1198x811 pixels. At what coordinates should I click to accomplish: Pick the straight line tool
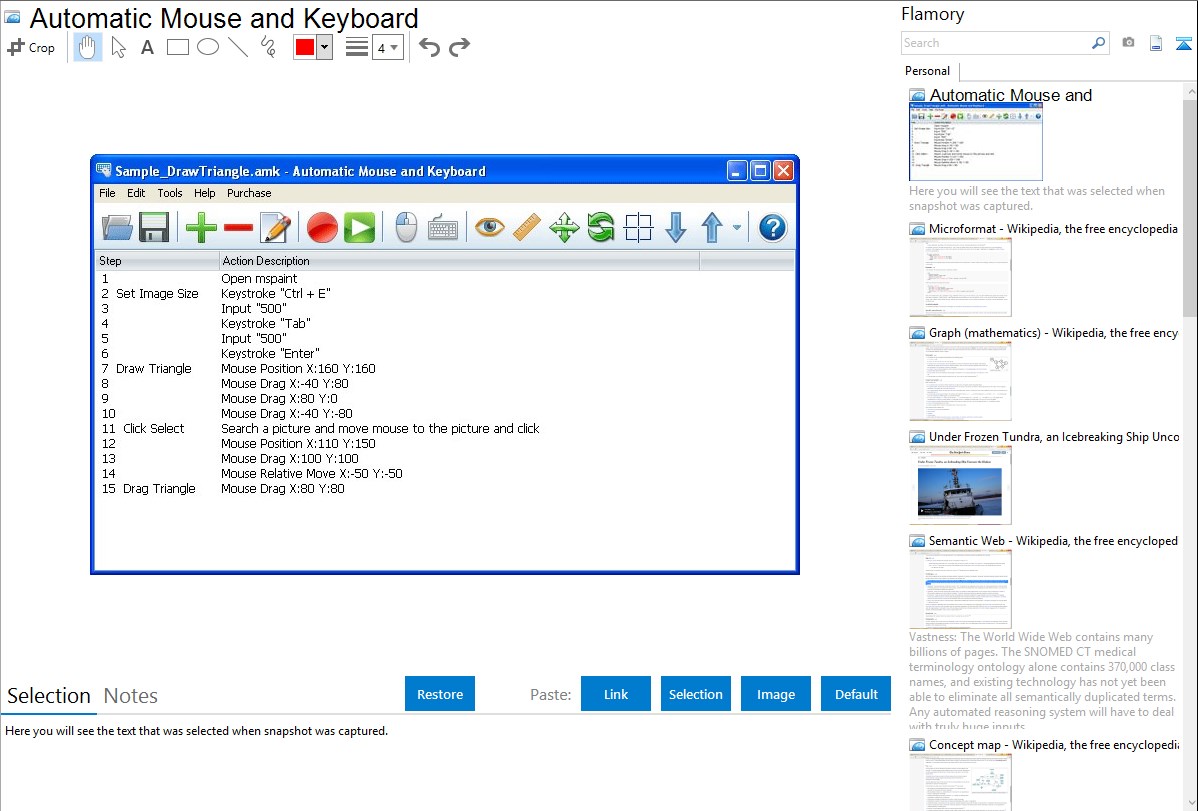click(238, 47)
